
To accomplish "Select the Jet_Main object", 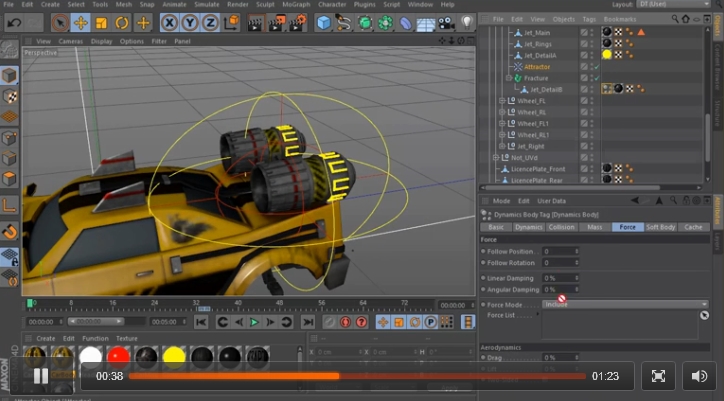I will click(x=537, y=33).
